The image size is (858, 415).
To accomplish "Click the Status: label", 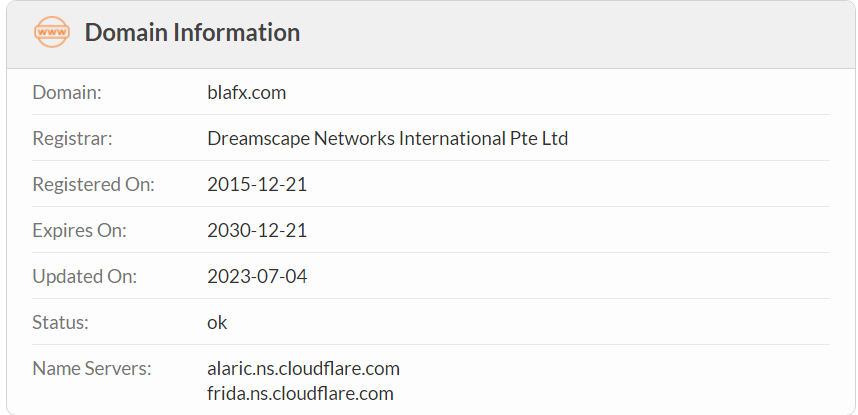I will pyautogui.click(x=60, y=322).
